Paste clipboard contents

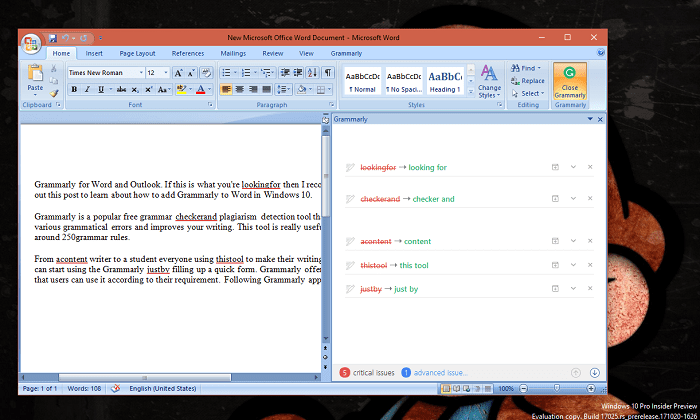tap(35, 79)
